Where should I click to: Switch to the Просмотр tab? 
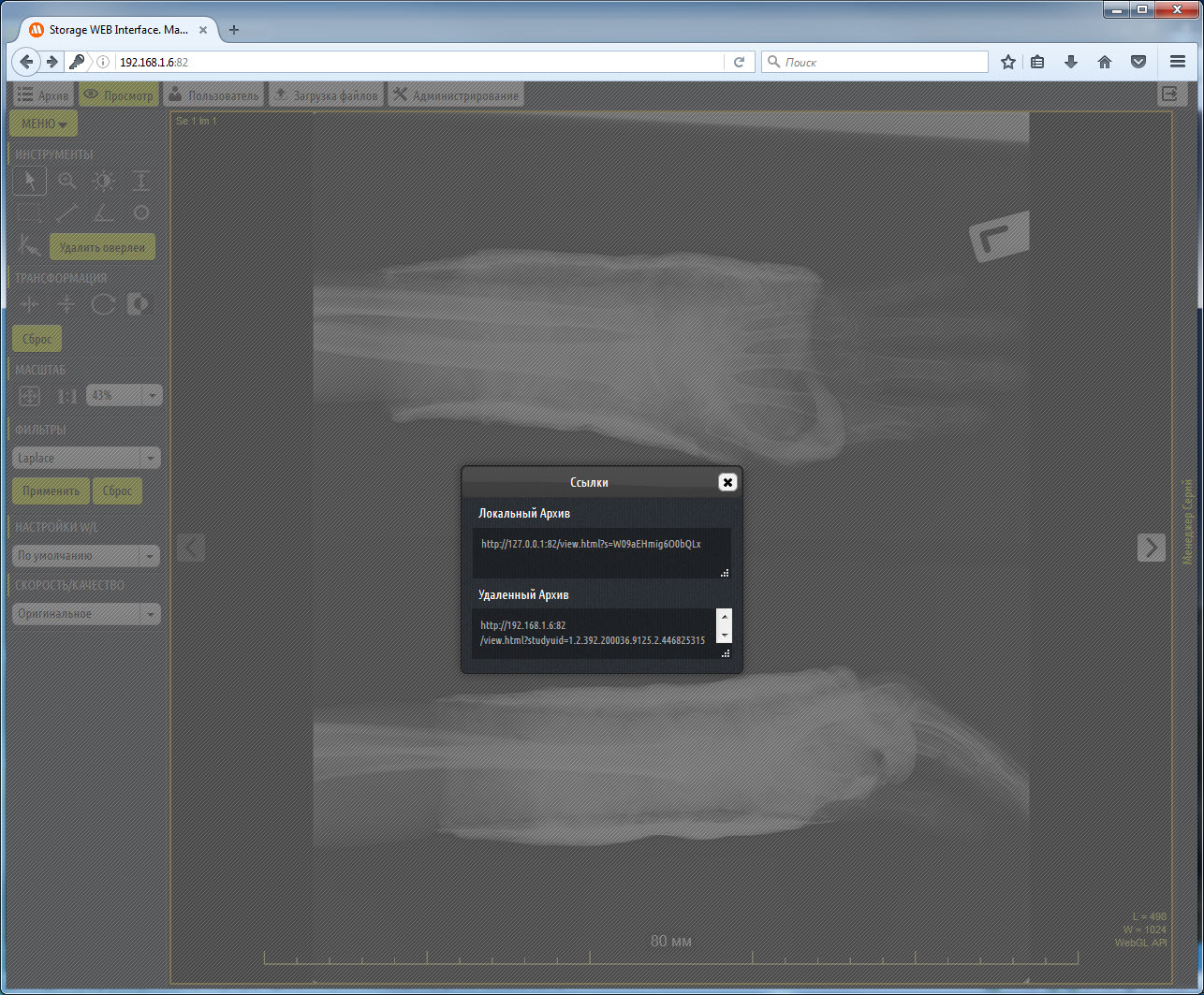point(119,95)
